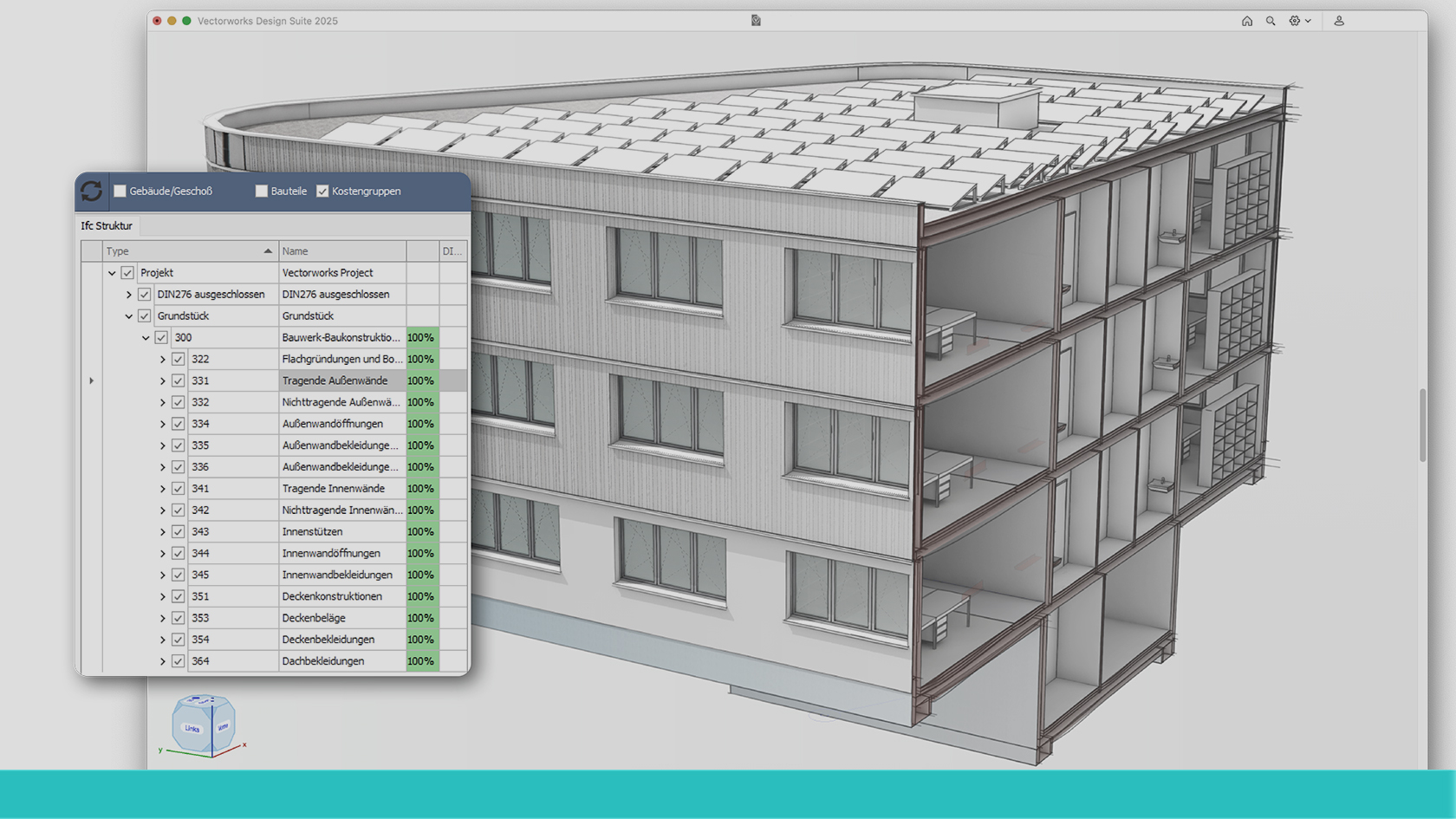
Task: Expand the 351 tree node
Action: (162, 596)
